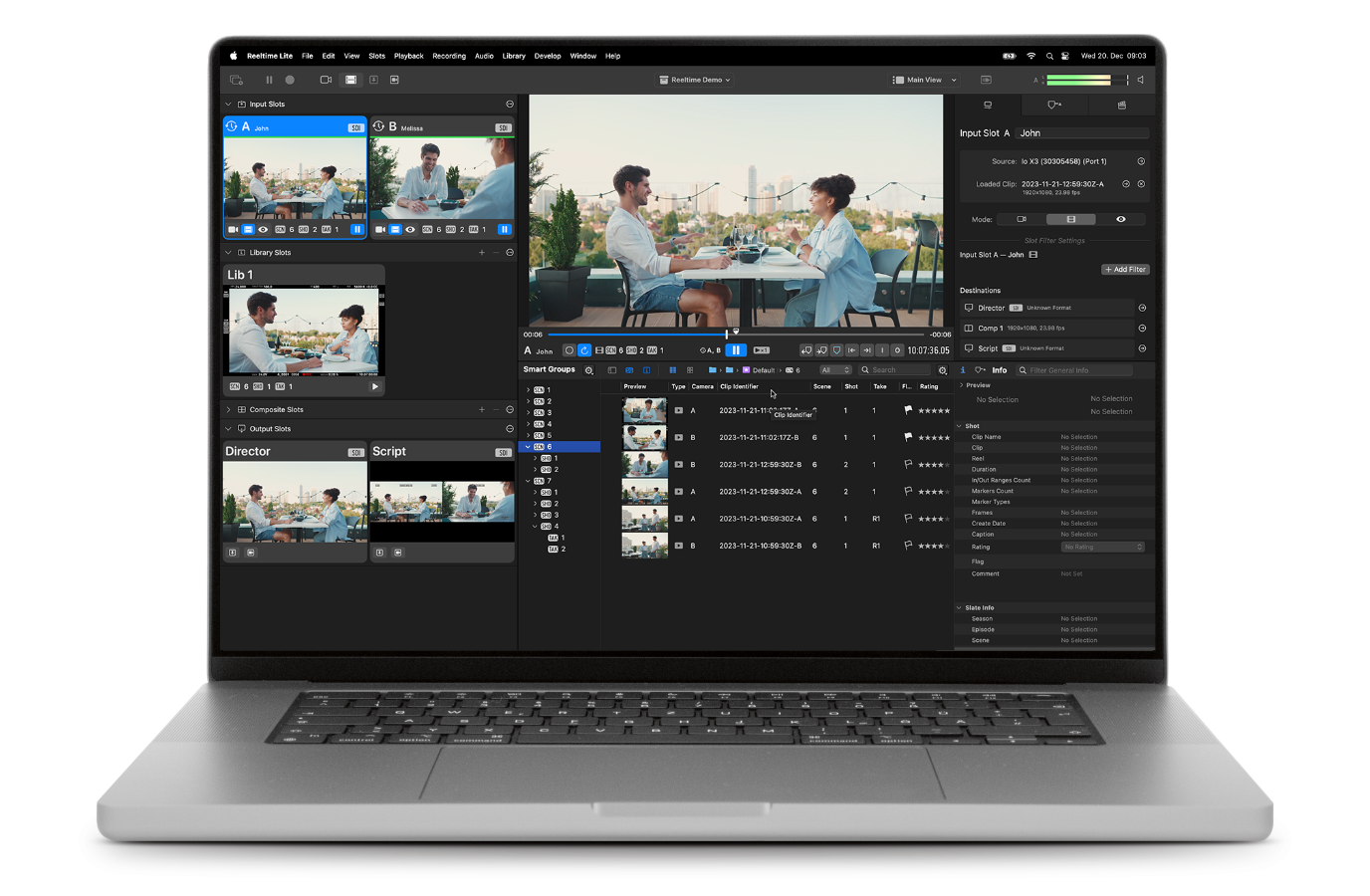Switch slot A John to camera live mode

tap(233, 229)
